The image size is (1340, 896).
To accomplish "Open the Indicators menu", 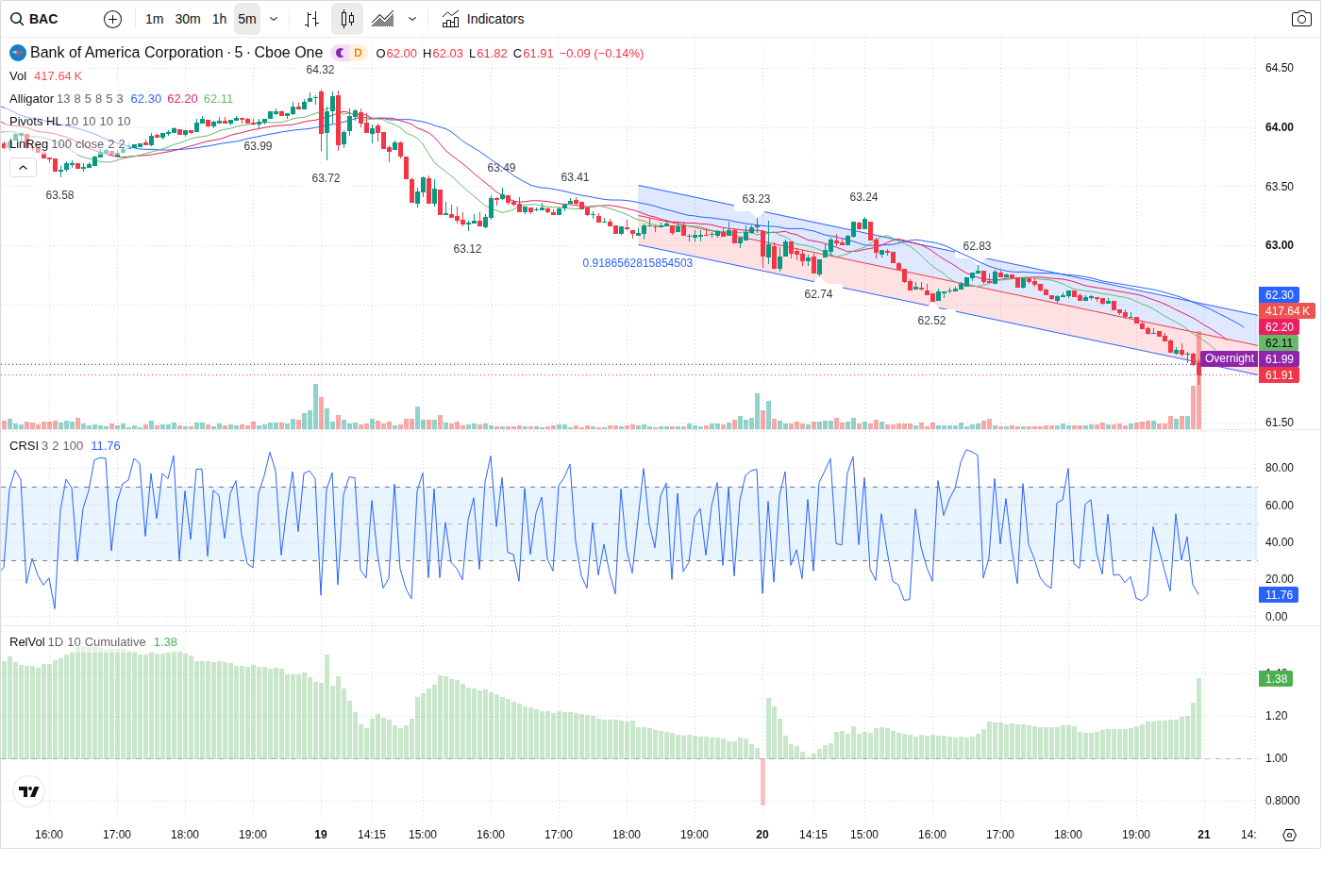I will pos(483,19).
